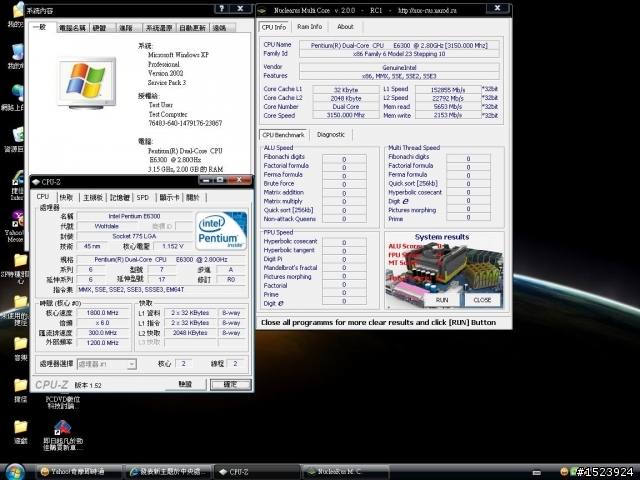Click the Intel Pentium E6300 name field

pos(134,216)
